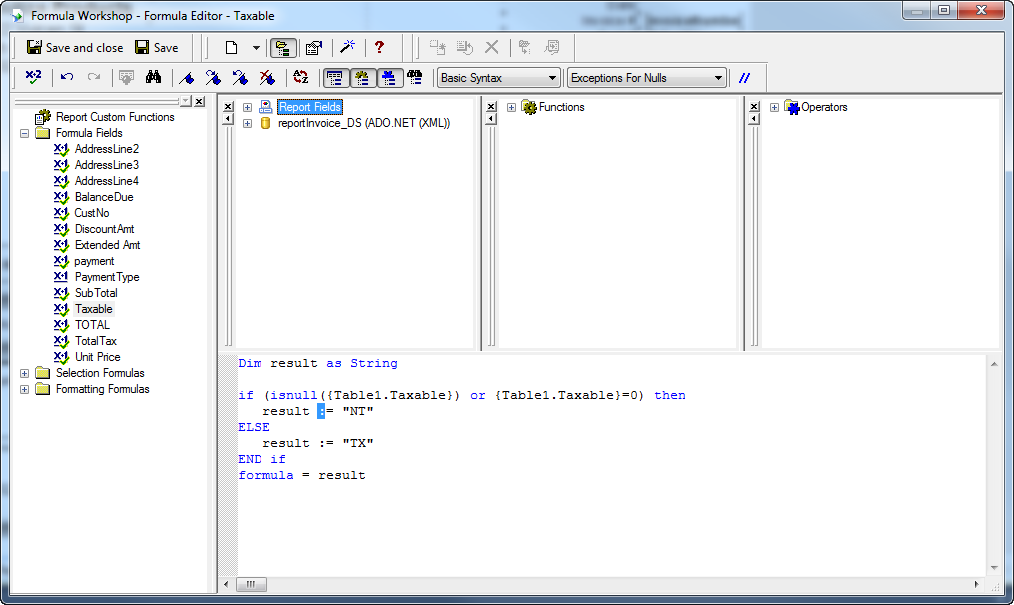Viewport: 1014px width, 605px height.
Task: Go to the previous bookmark
Action: (x=241, y=78)
